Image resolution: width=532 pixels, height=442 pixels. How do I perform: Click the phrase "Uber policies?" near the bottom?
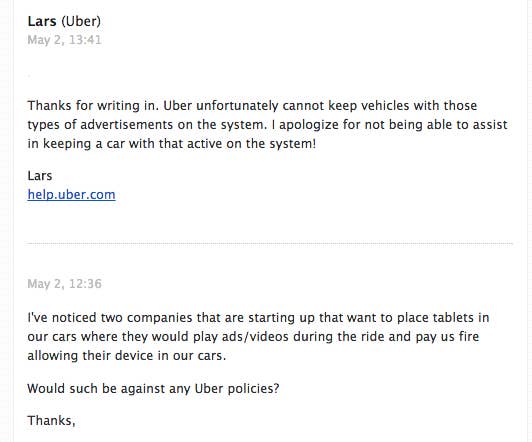237,388
